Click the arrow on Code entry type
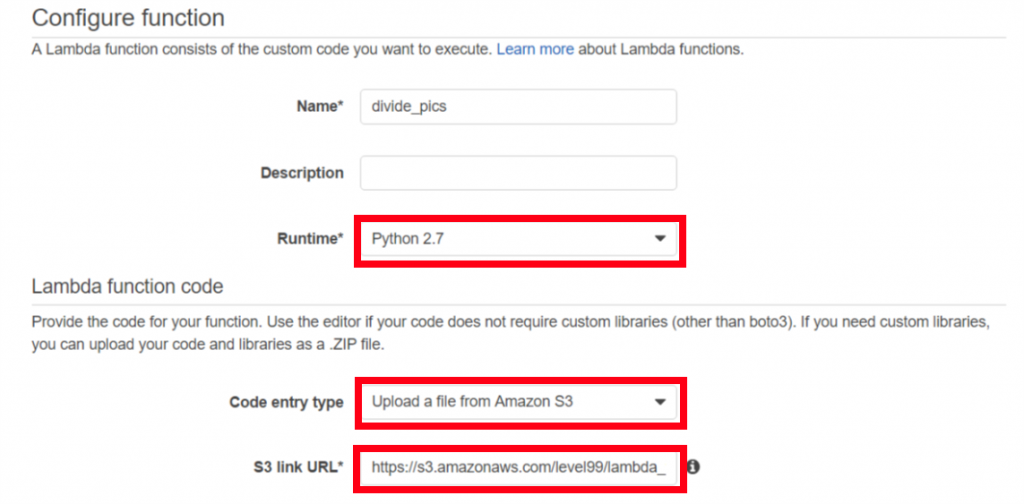Image resolution: width=1024 pixels, height=504 pixels. 660,402
